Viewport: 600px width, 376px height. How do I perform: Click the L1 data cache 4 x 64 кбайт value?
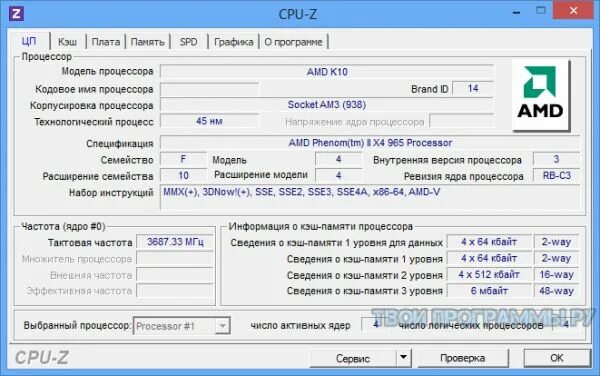click(489, 242)
